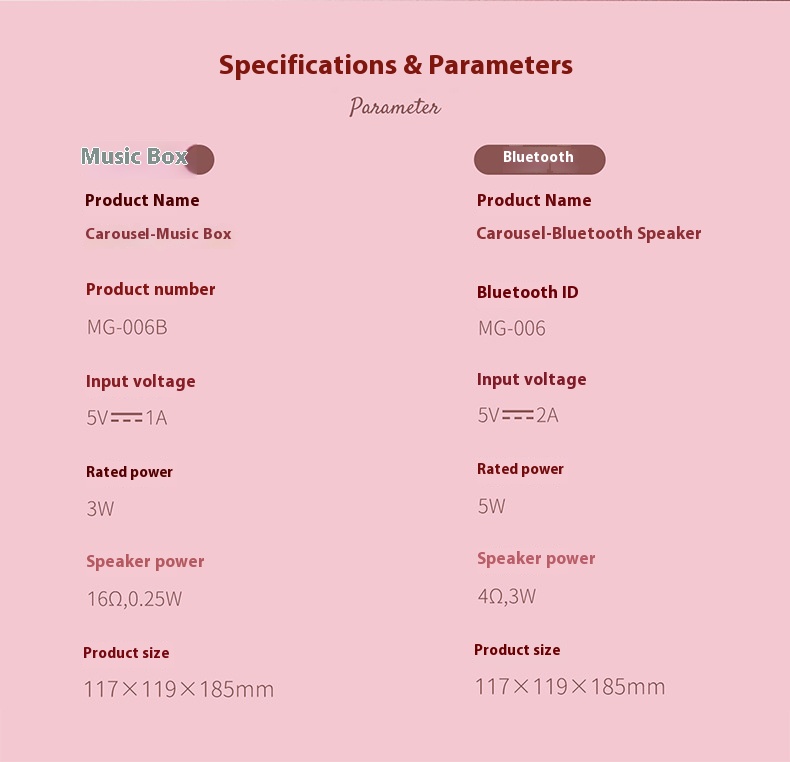Viewport: 790px width, 762px height.
Task: Click Product size label under Music Box
Action: (x=126, y=653)
